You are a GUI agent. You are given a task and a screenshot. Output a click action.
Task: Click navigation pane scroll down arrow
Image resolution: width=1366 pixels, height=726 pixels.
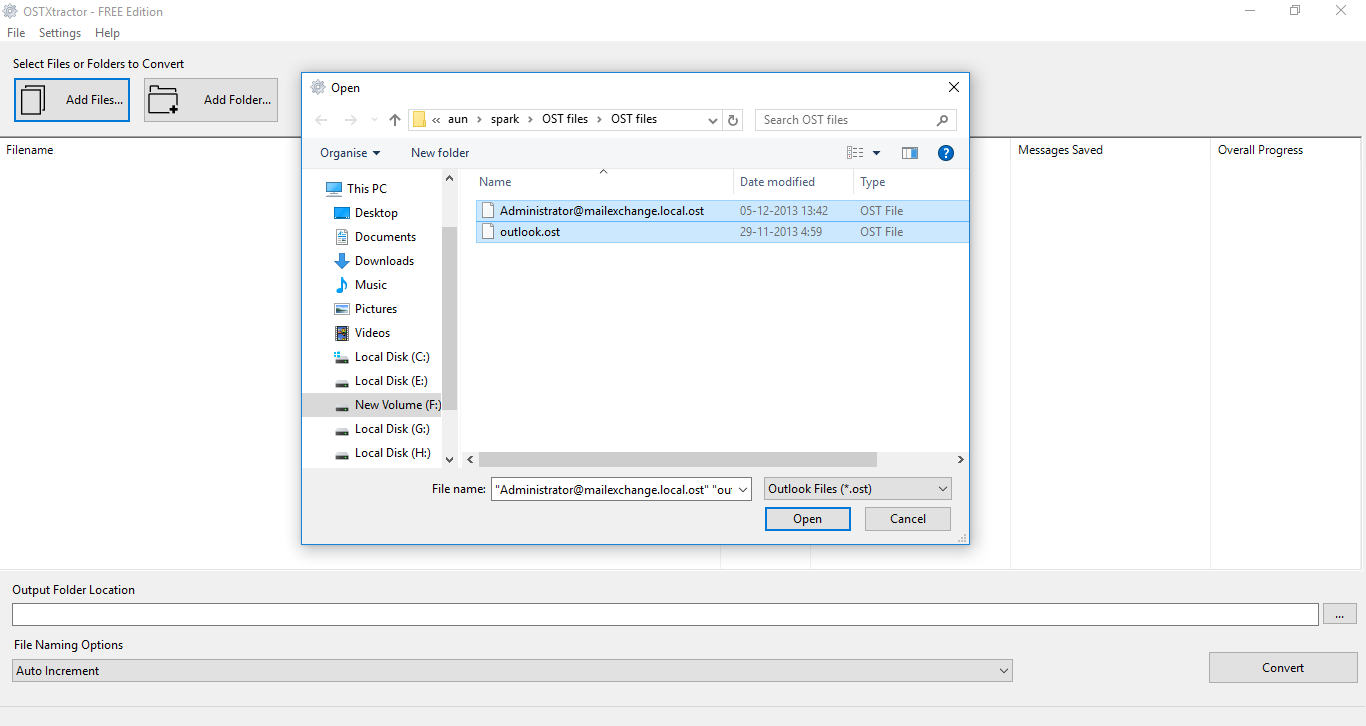click(x=449, y=460)
